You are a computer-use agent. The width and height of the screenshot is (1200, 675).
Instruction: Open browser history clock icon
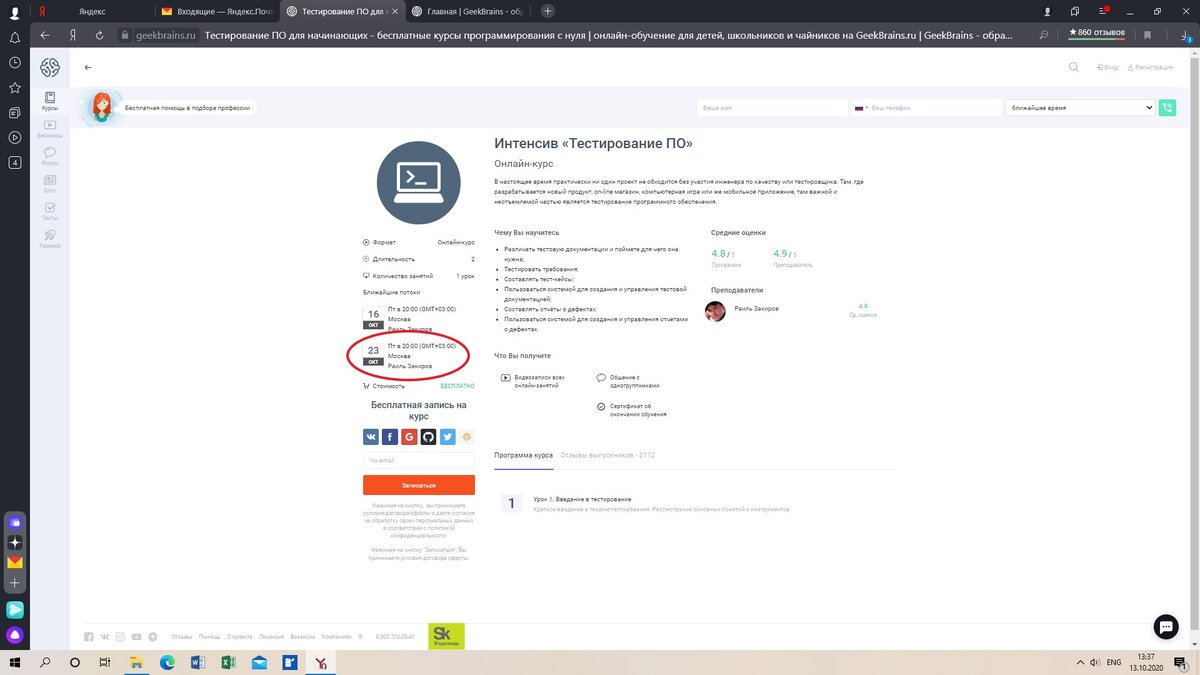tap(15, 62)
